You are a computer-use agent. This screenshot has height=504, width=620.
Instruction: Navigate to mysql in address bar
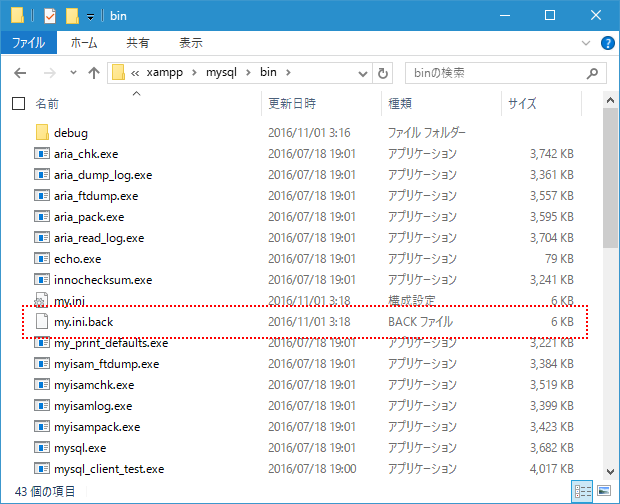[x=221, y=73]
